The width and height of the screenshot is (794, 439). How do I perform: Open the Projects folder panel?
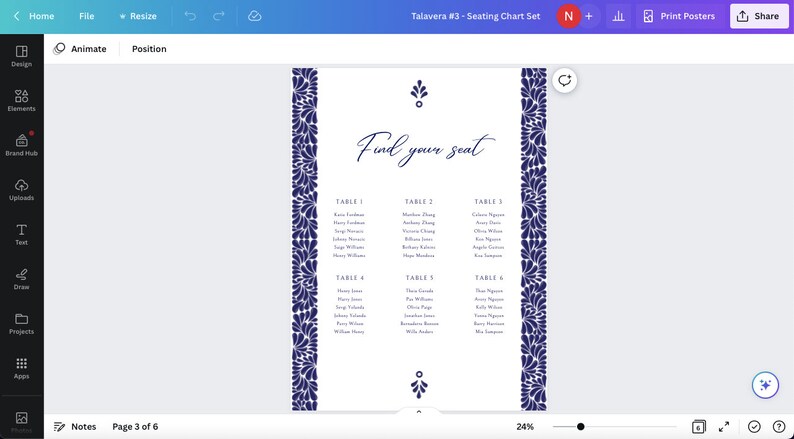coord(21,324)
